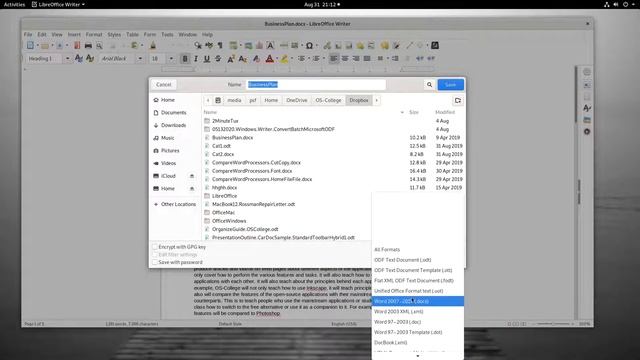The height and width of the screenshot is (360, 640).
Task: Select Word 2007-365 (.docx) format
Action: [418, 301]
